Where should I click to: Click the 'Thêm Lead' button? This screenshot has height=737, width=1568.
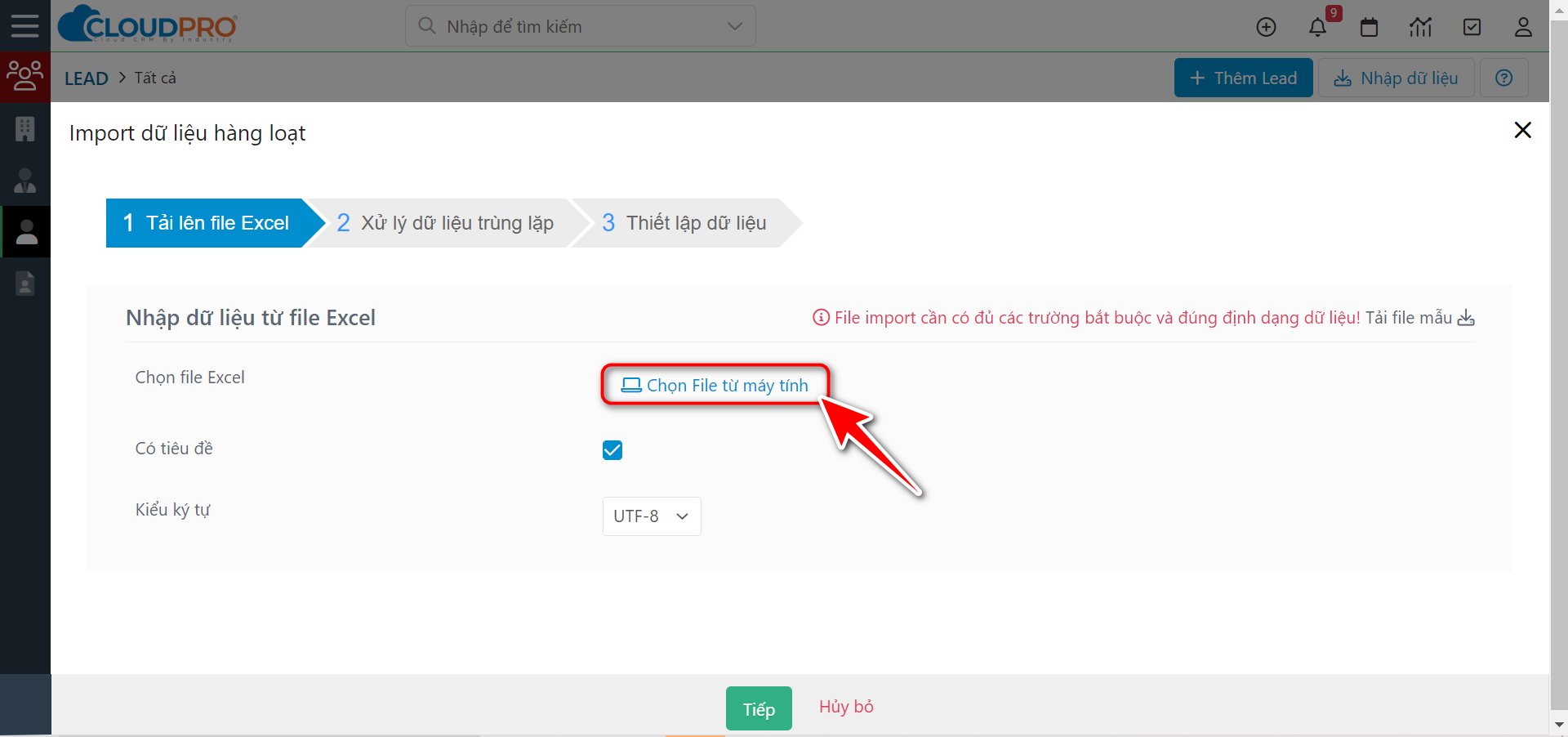click(x=1243, y=78)
